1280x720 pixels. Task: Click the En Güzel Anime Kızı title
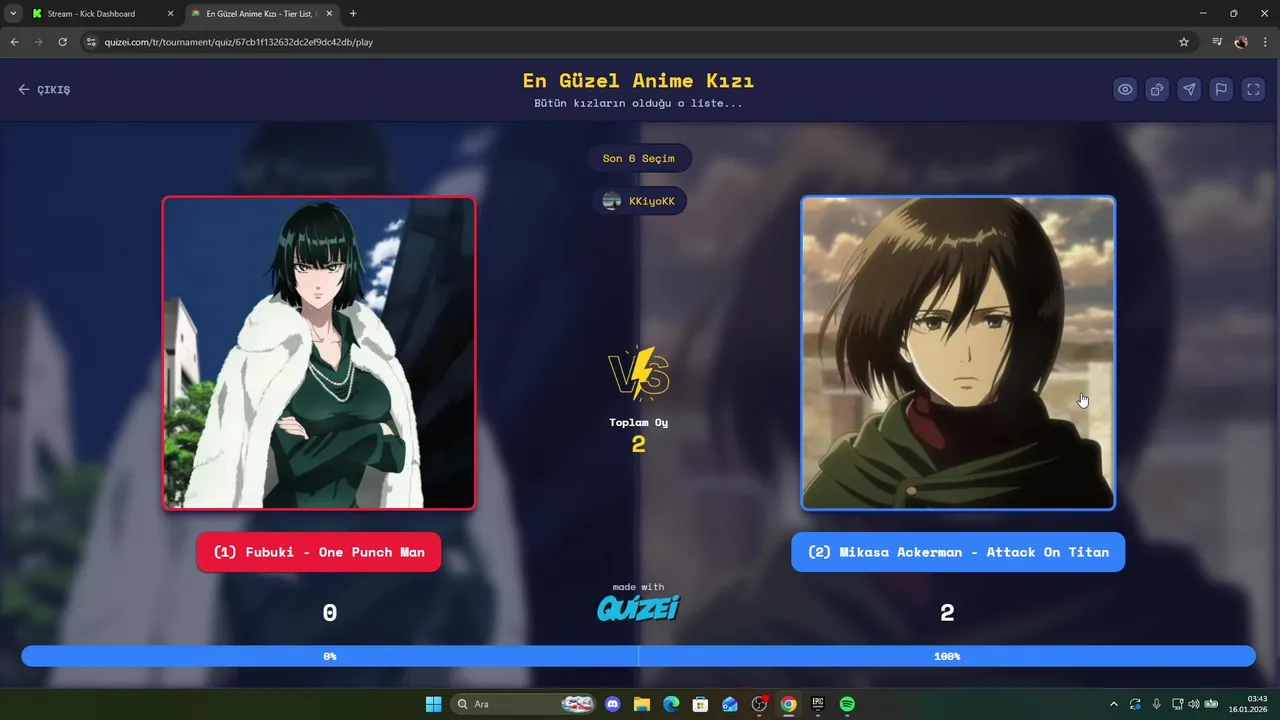pos(638,81)
